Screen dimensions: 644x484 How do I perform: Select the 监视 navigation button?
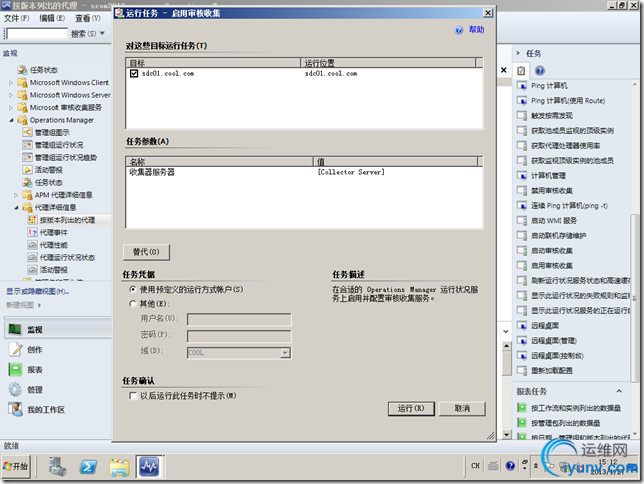coord(58,330)
